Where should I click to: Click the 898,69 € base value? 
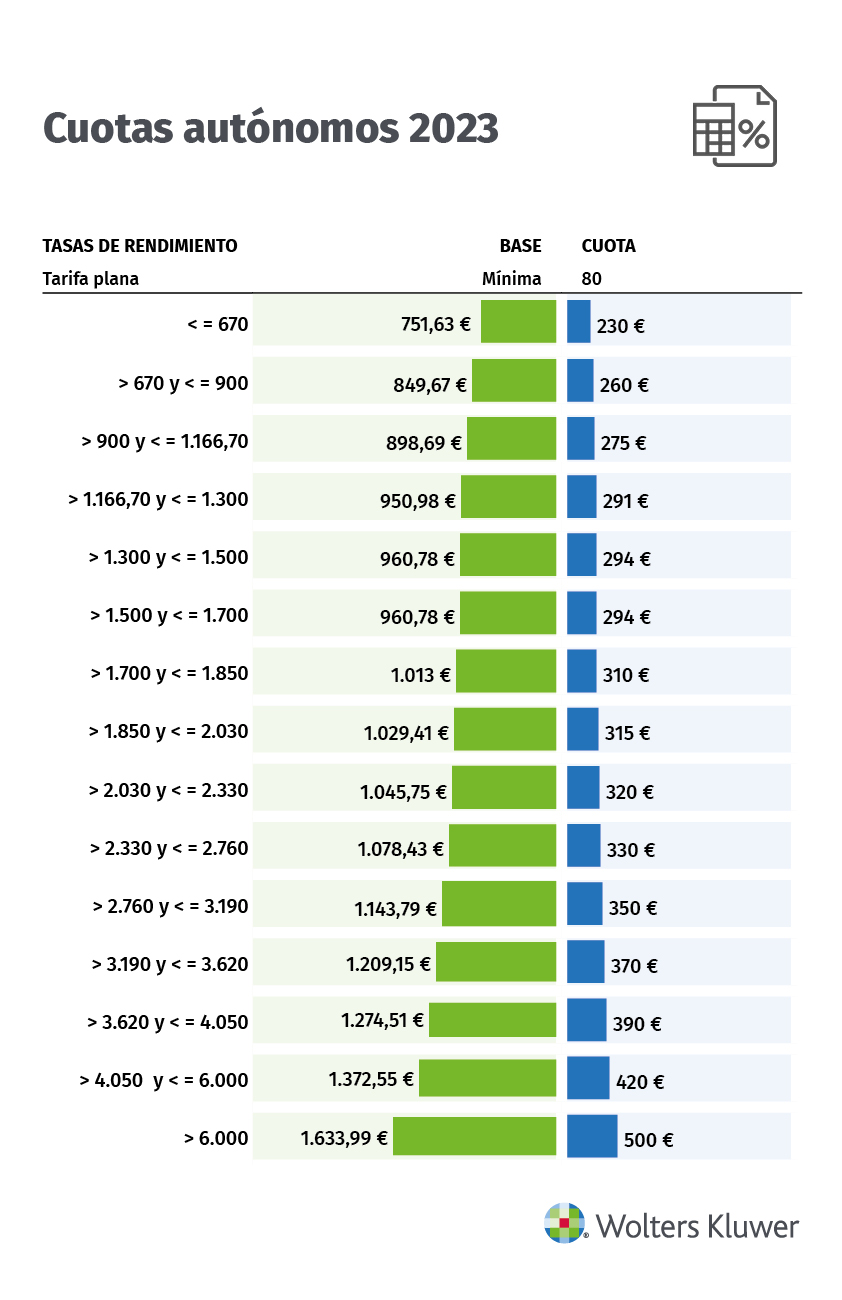pos(424,443)
